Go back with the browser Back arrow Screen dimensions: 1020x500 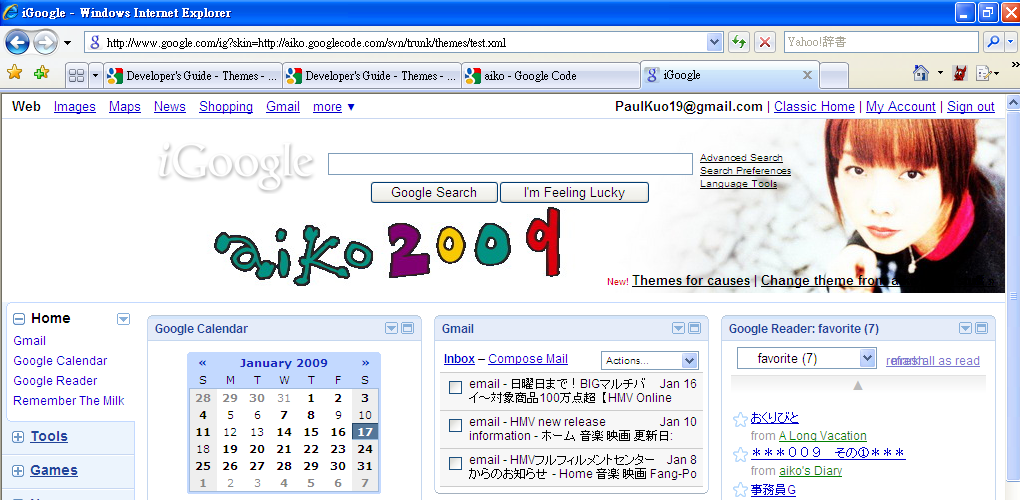tap(18, 43)
